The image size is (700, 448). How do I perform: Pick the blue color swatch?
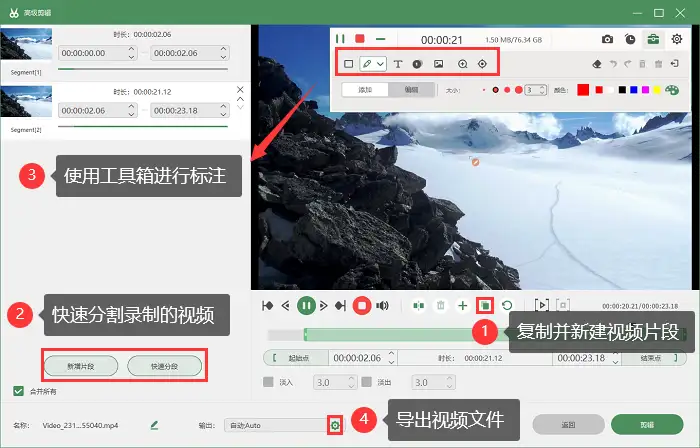click(633, 90)
